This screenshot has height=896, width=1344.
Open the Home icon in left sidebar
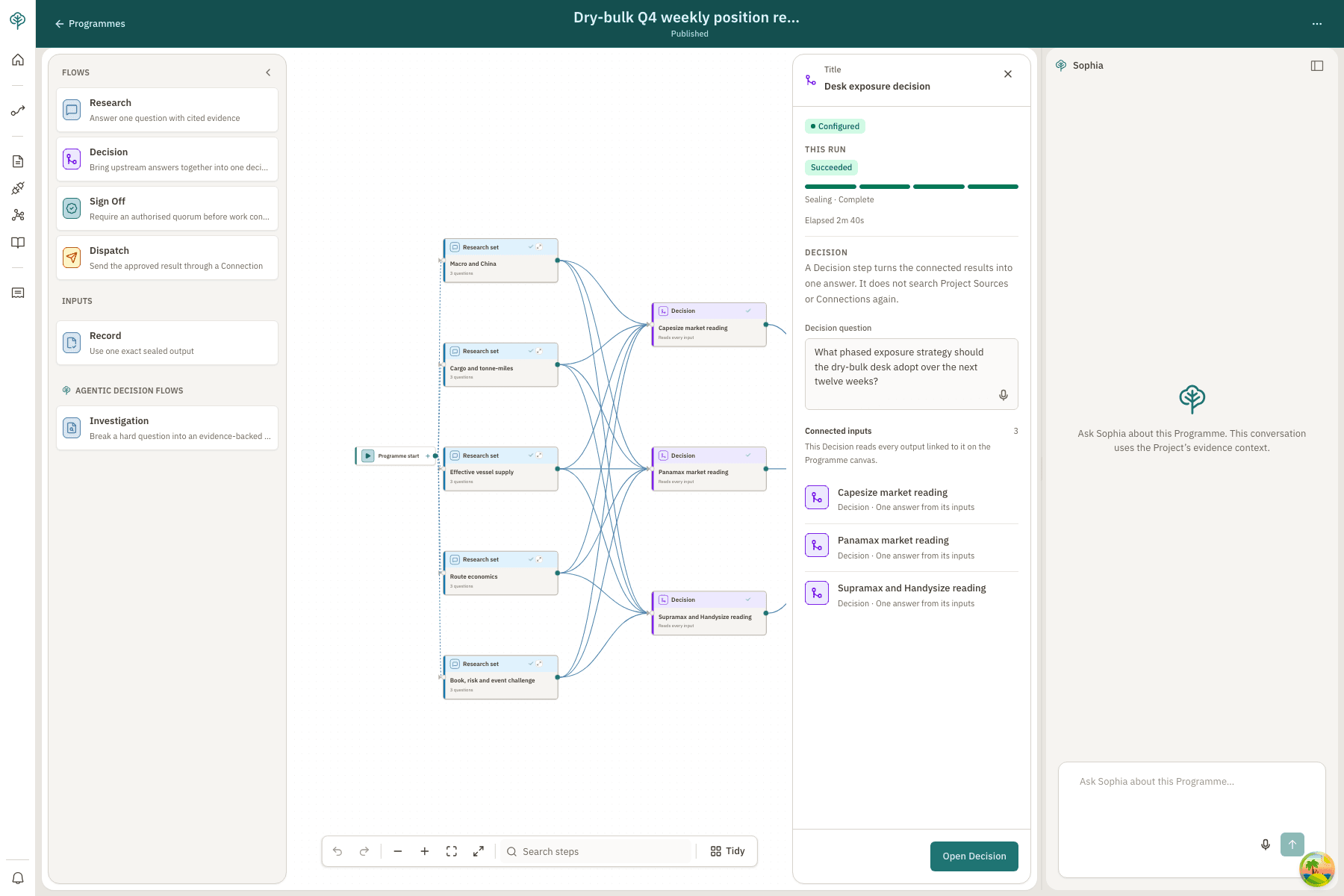click(18, 60)
